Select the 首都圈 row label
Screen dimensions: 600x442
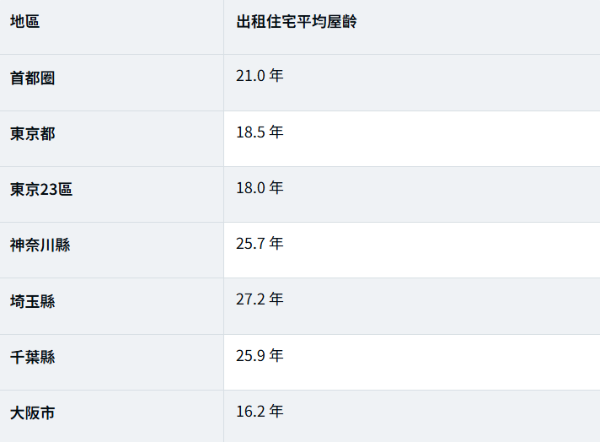33,78
